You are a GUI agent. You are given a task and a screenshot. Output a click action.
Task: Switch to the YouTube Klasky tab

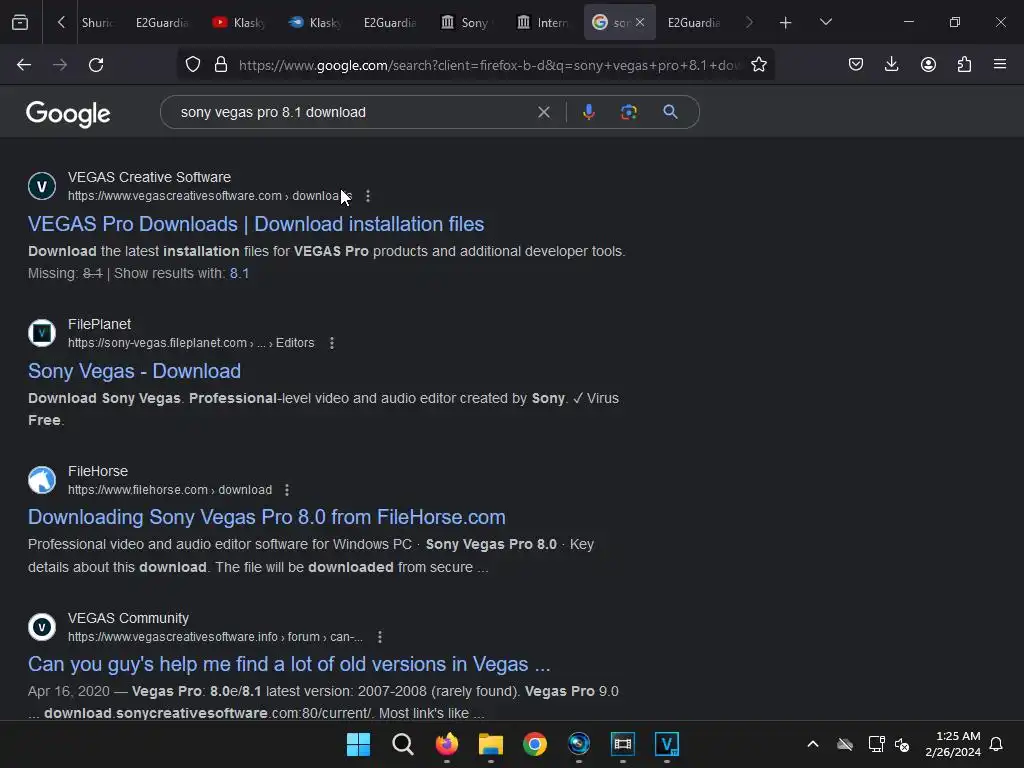point(239,23)
